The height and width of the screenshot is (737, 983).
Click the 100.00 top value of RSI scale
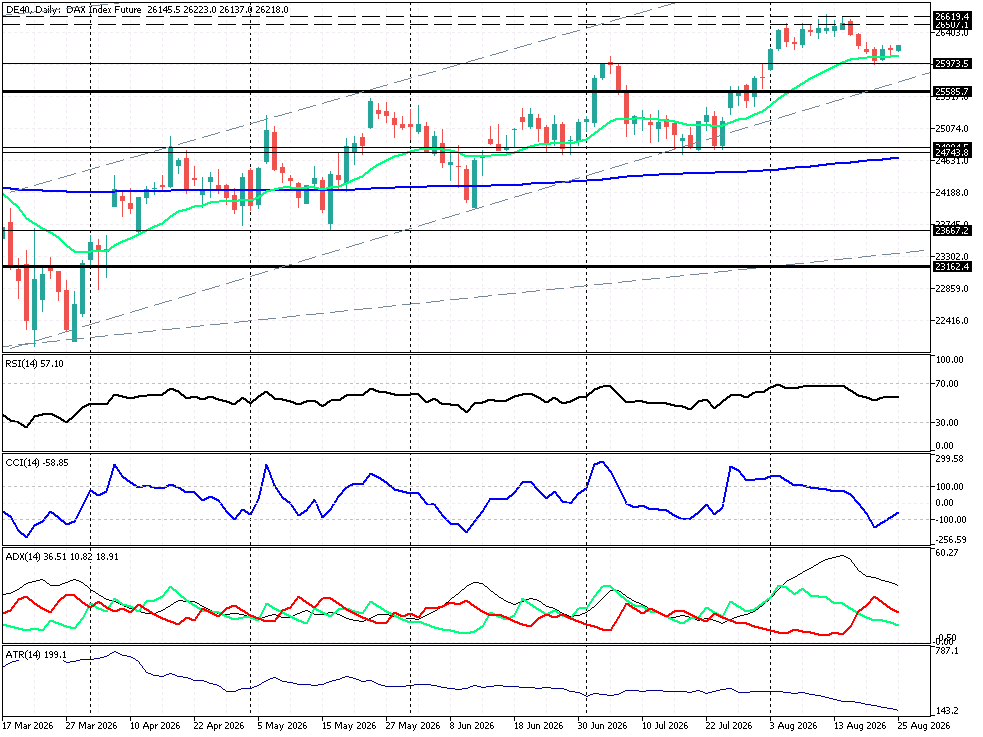(x=949, y=360)
